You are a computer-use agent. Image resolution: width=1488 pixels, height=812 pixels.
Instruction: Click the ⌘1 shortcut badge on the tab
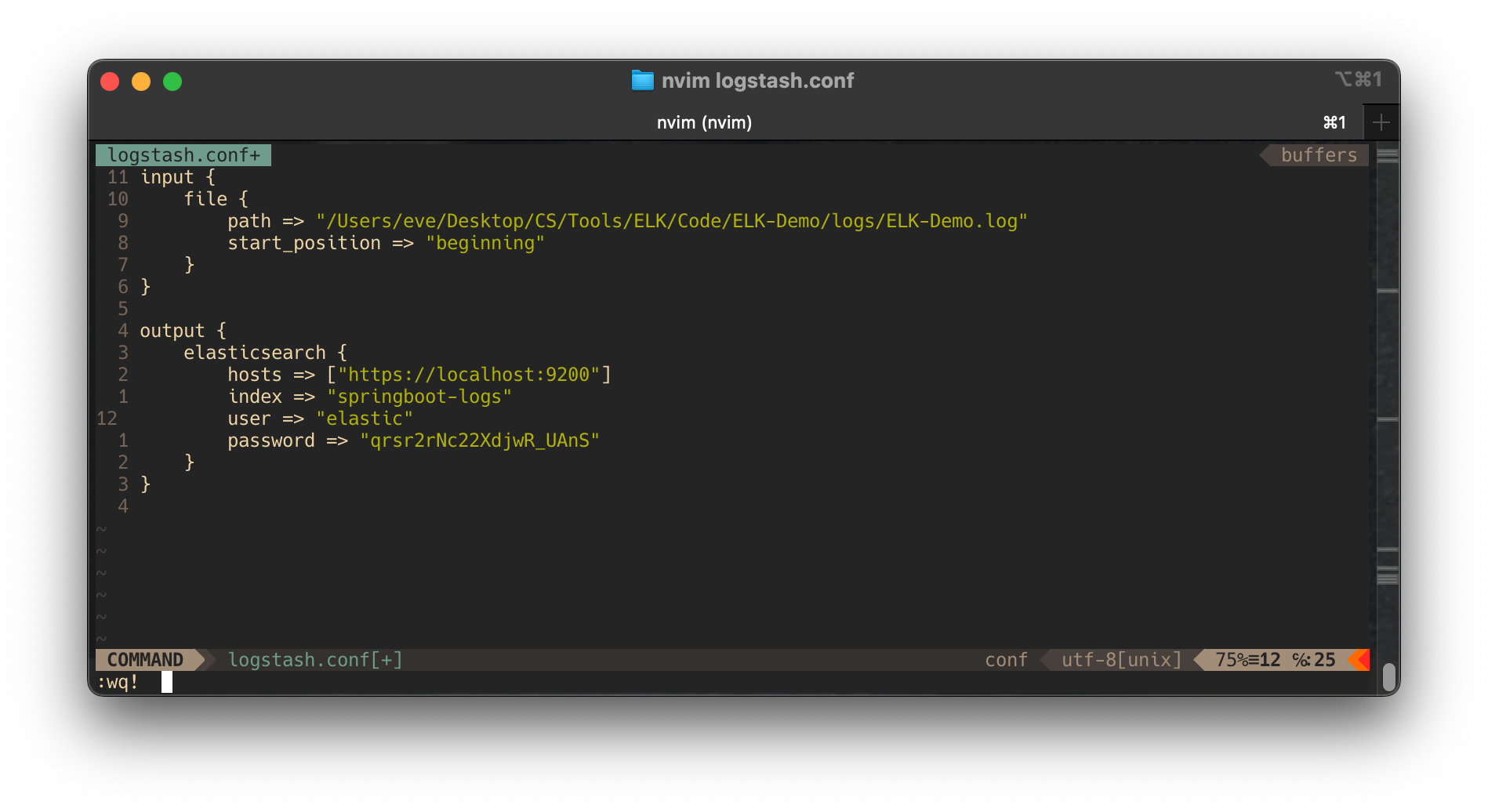click(1333, 122)
